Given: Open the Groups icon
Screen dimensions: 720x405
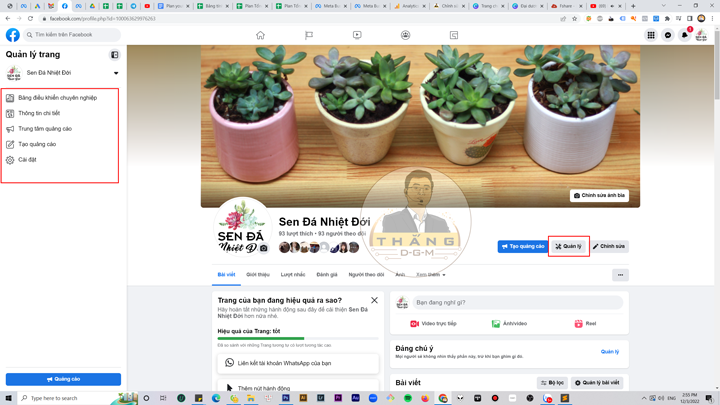Looking at the screenshot, I should click(x=405, y=35).
